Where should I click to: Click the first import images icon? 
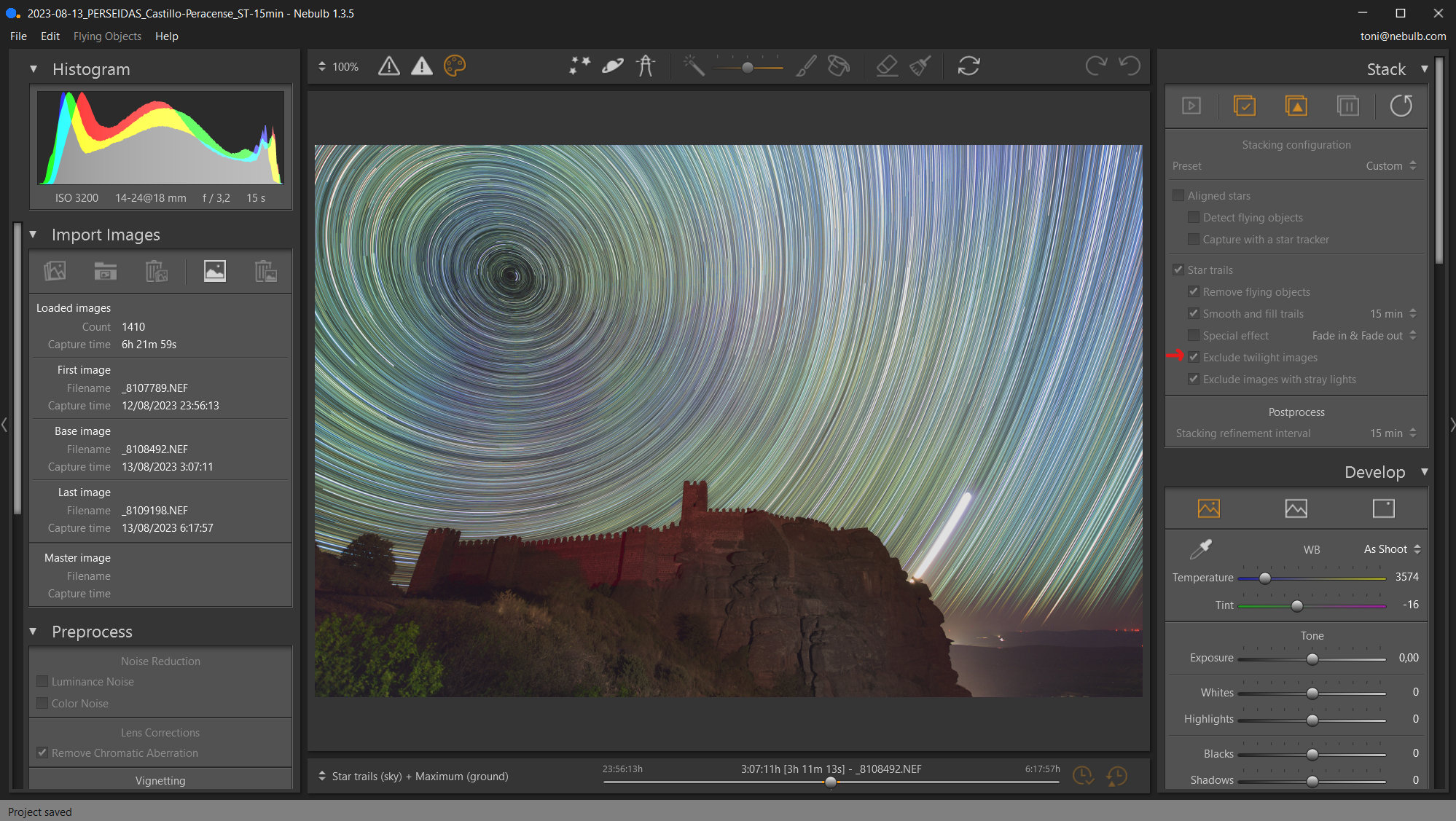(55, 271)
